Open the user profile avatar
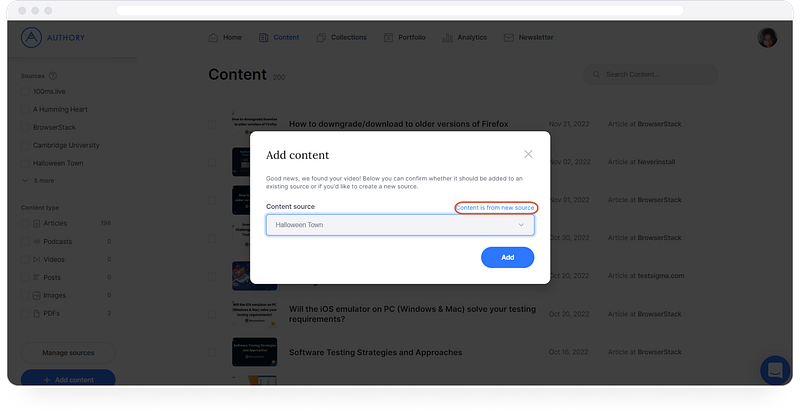This screenshot has height=419, width=800. pos(767,37)
